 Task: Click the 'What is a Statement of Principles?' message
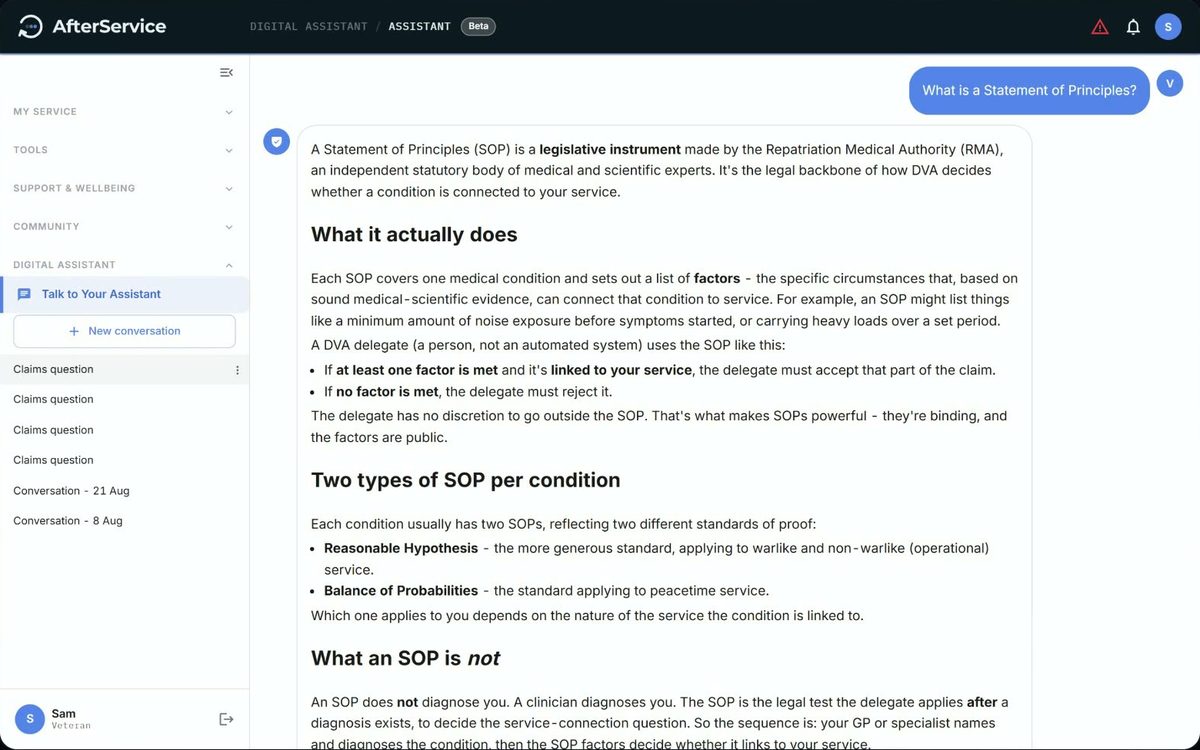click(x=1029, y=90)
